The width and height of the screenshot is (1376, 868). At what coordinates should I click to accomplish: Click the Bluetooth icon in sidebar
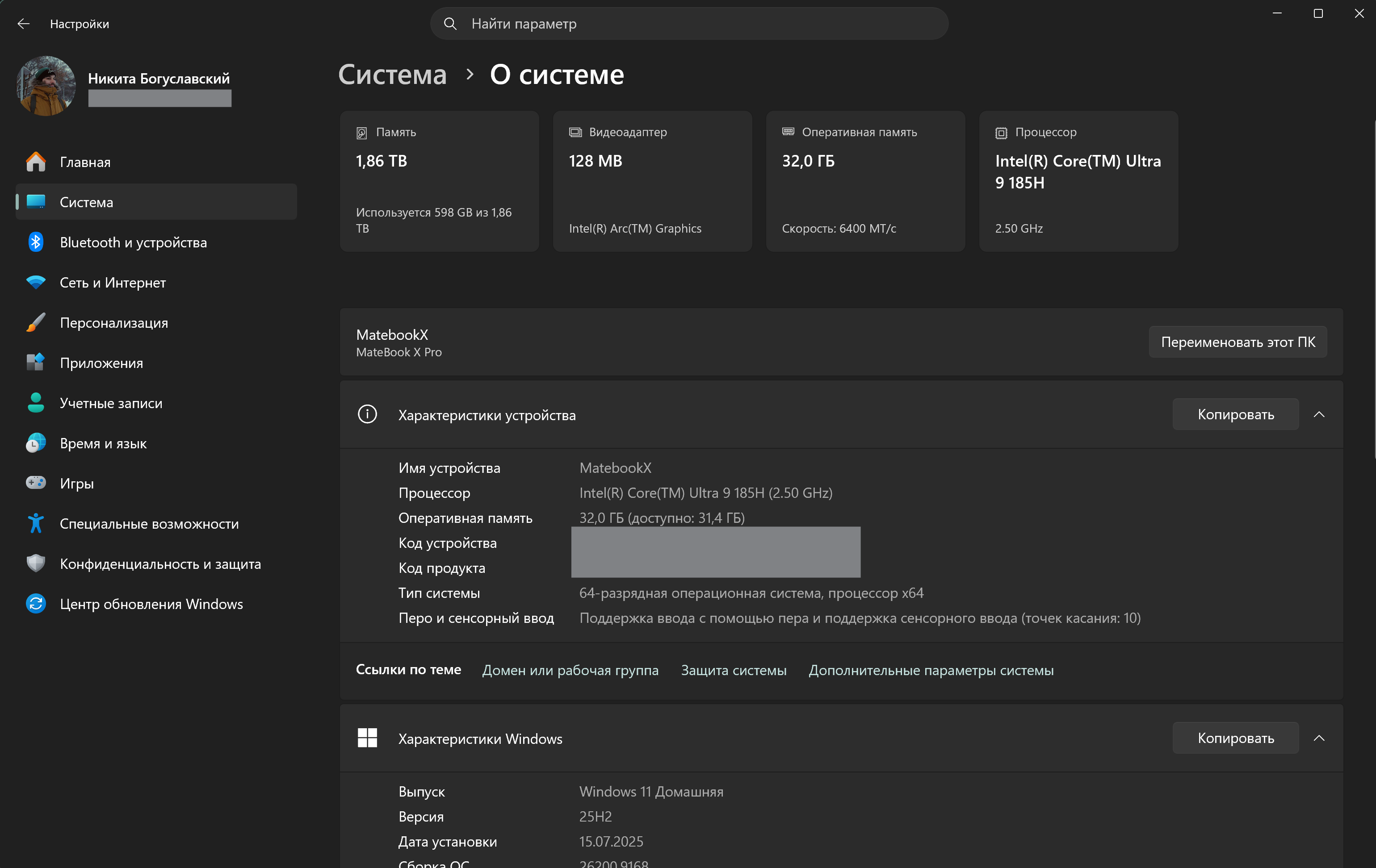(35, 242)
